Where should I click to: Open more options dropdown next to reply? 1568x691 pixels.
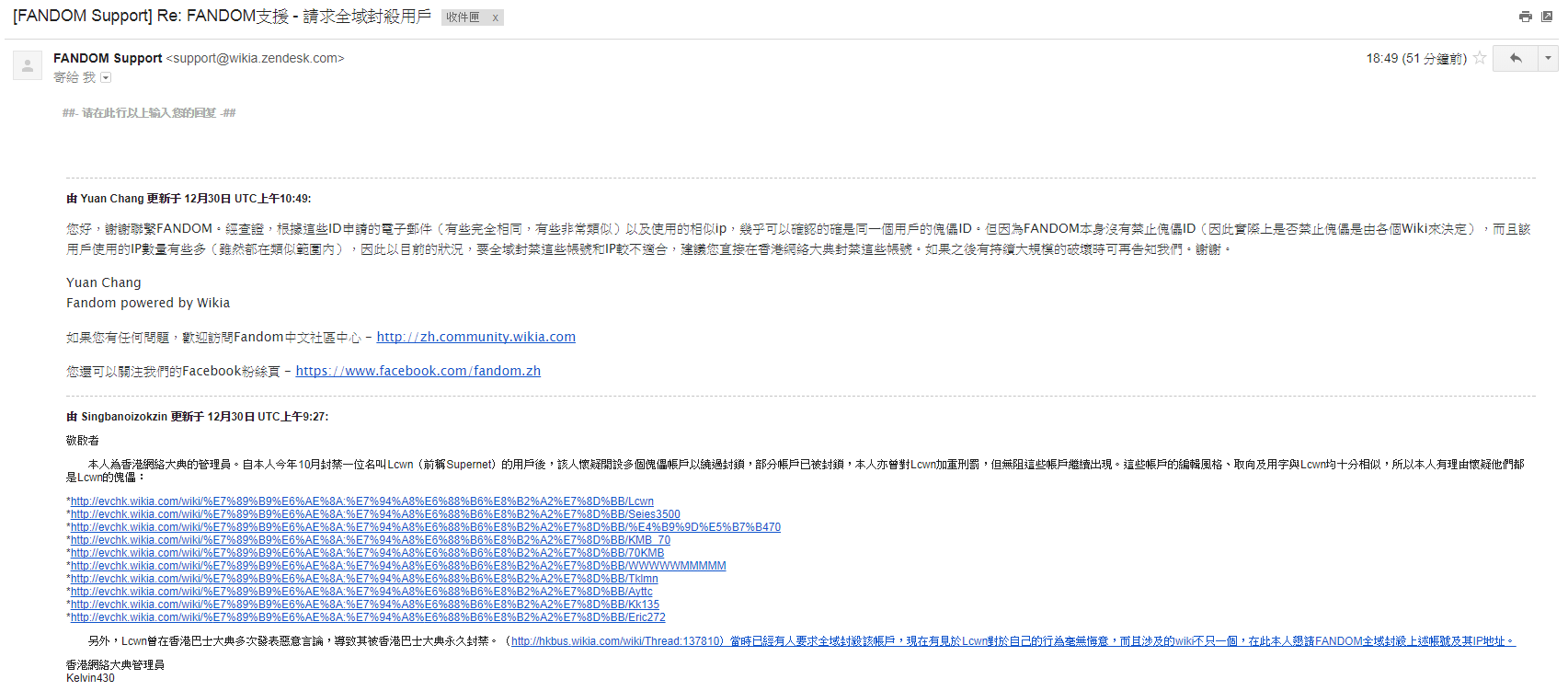(1549, 58)
